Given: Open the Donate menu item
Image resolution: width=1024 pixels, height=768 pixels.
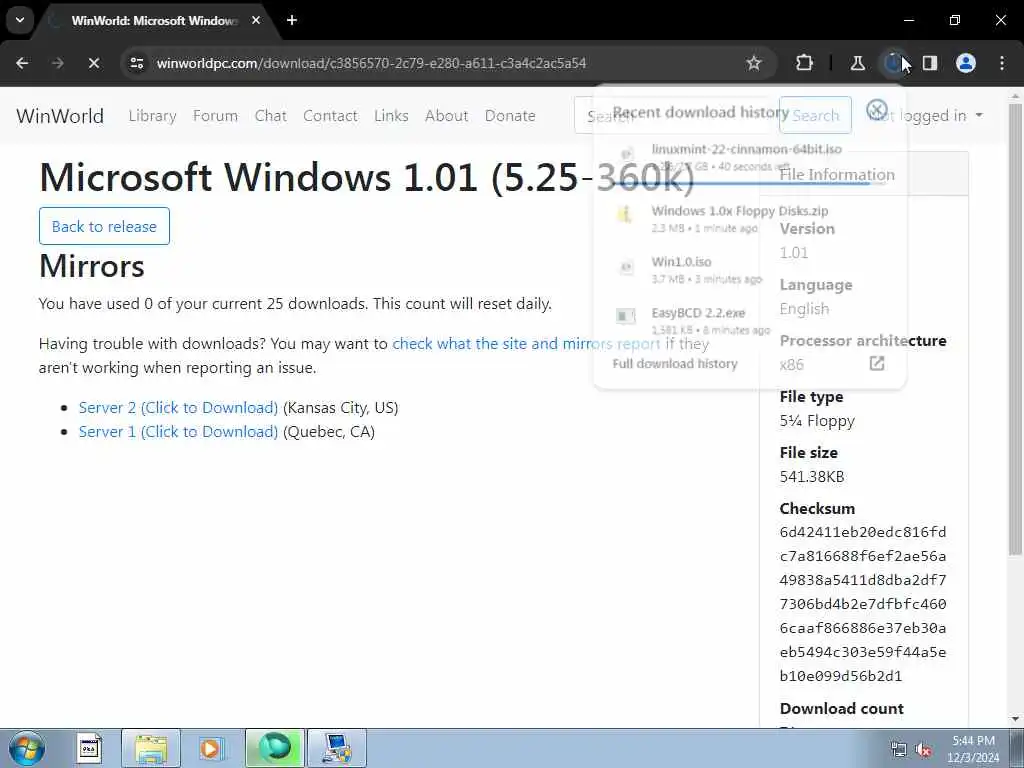Looking at the screenshot, I should (x=510, y=116).
